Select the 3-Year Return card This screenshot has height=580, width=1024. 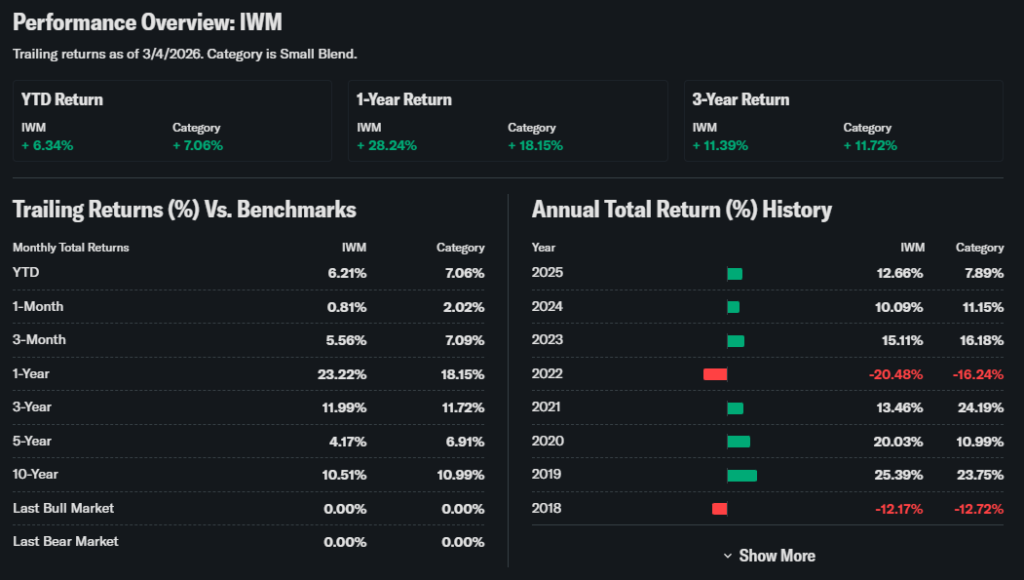click(843, 121)
